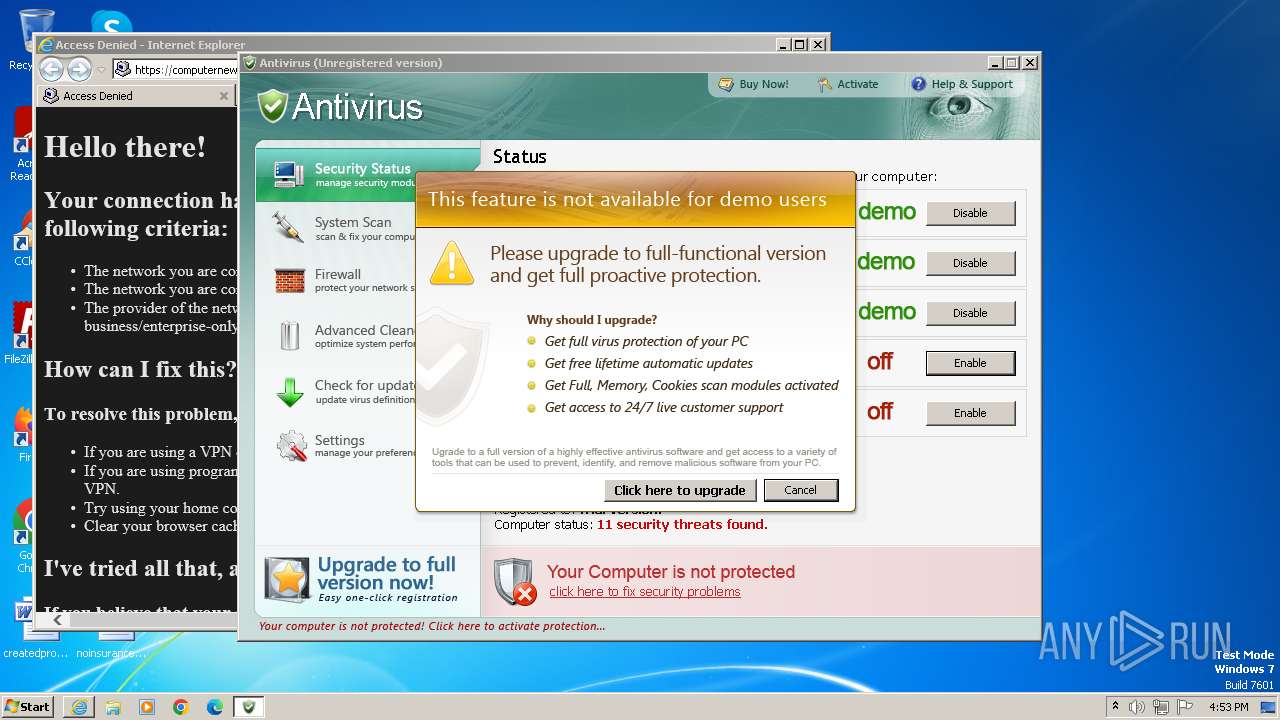Click here to upgrade button
Image resolution: width=1280 pixels, height=720 pixels.
(x=680, y=490)
